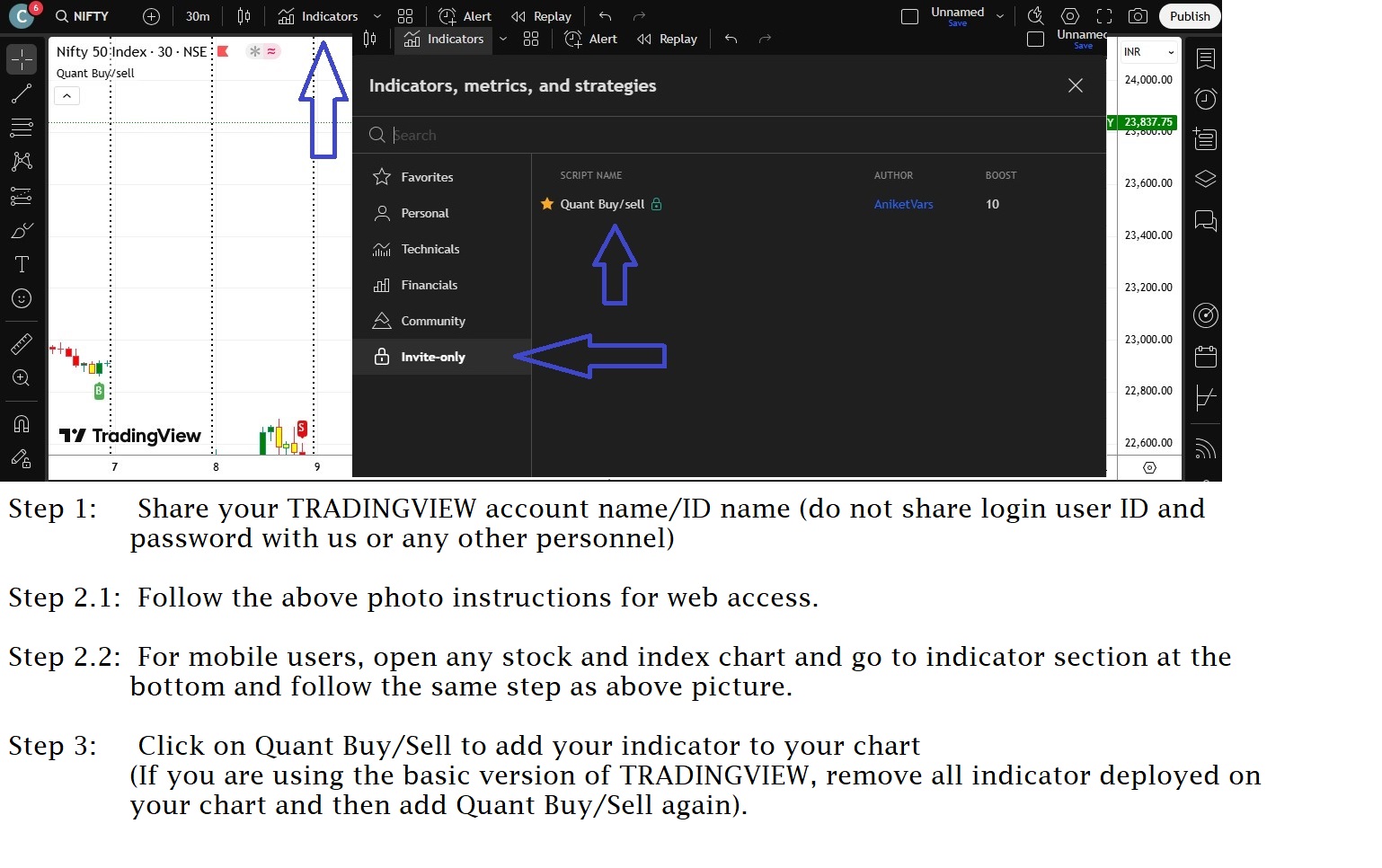Select the Personal category
The height and width of the screenshot is (868, 1382).
click(441, 213)
